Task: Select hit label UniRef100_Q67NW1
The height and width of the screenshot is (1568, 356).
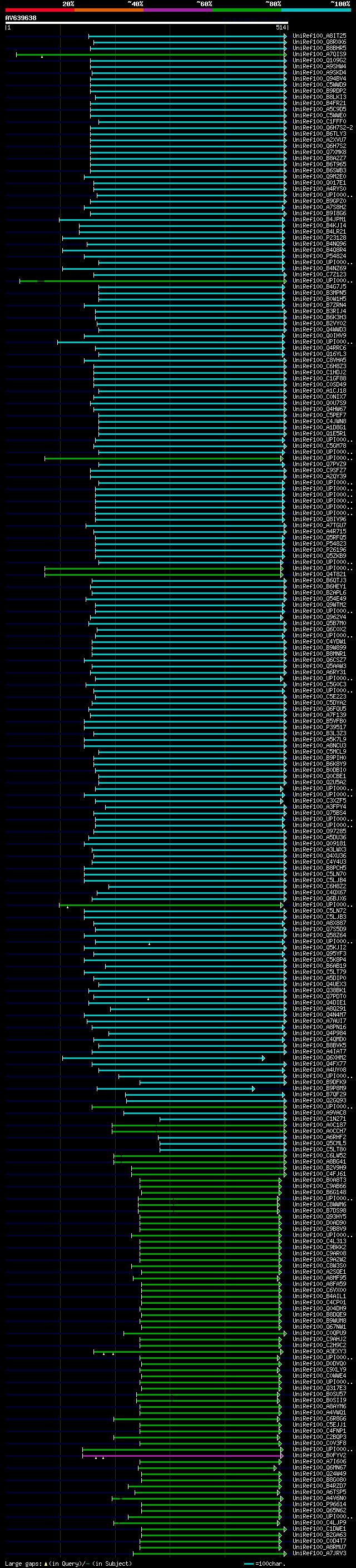Action: pyautogui.click(x=319, y=1327)
